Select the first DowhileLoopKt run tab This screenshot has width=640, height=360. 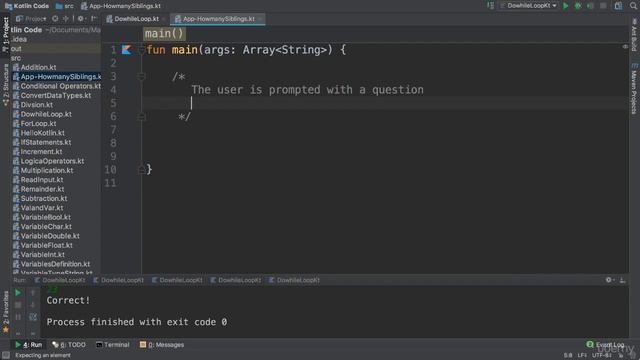click(x=60, y=280)
